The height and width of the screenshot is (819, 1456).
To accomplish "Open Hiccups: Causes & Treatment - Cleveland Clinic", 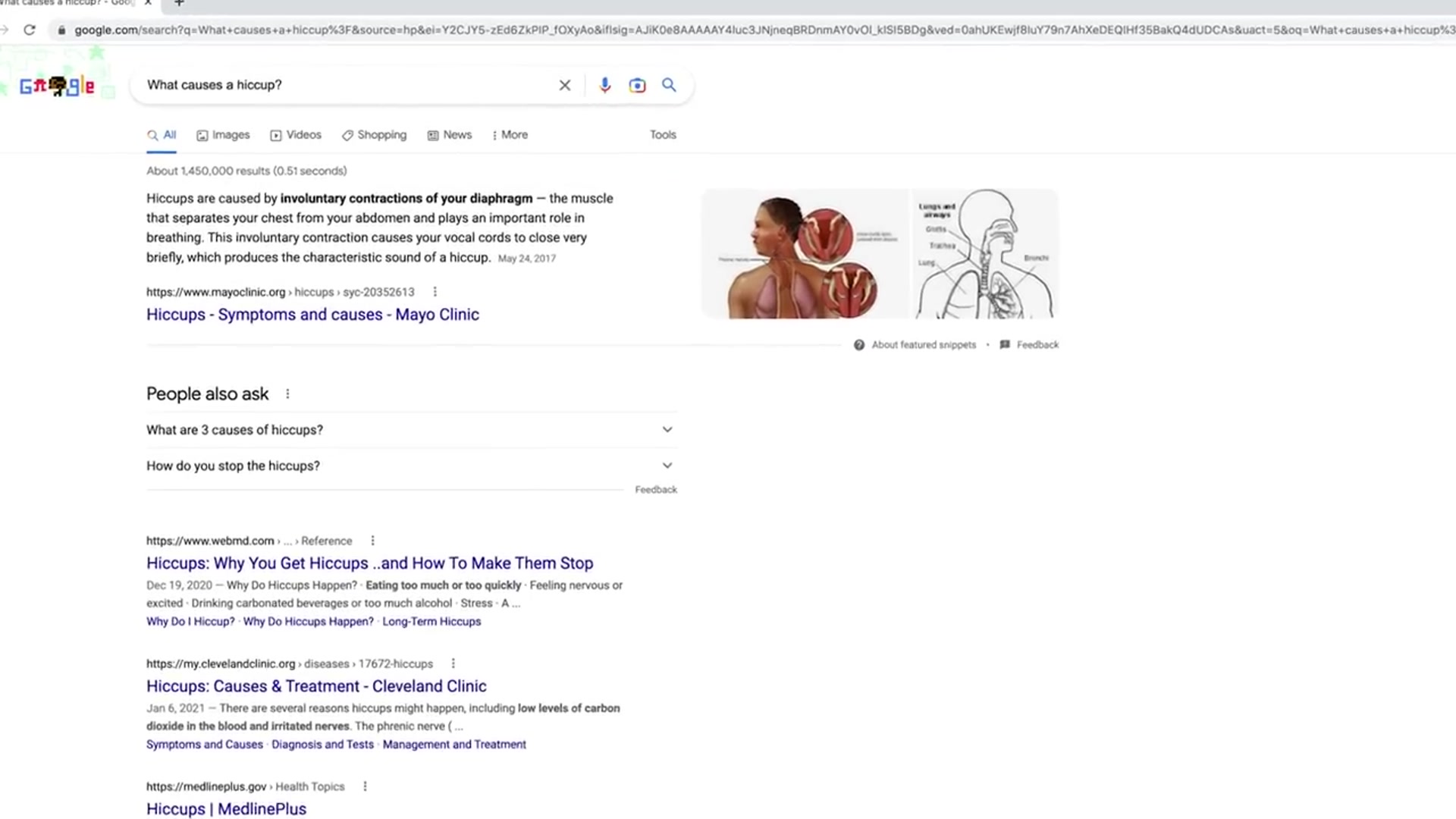I will pos(316,686).
